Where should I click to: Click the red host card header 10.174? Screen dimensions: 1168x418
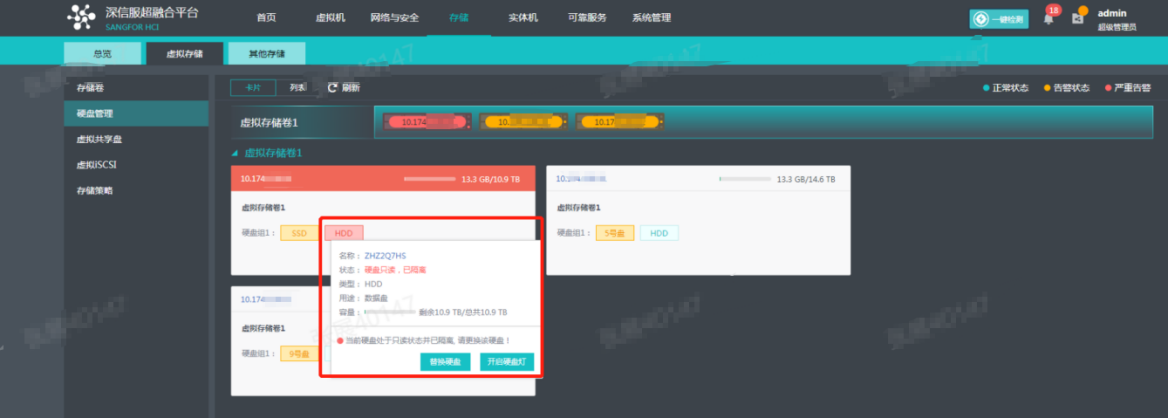tap(383, 179)
